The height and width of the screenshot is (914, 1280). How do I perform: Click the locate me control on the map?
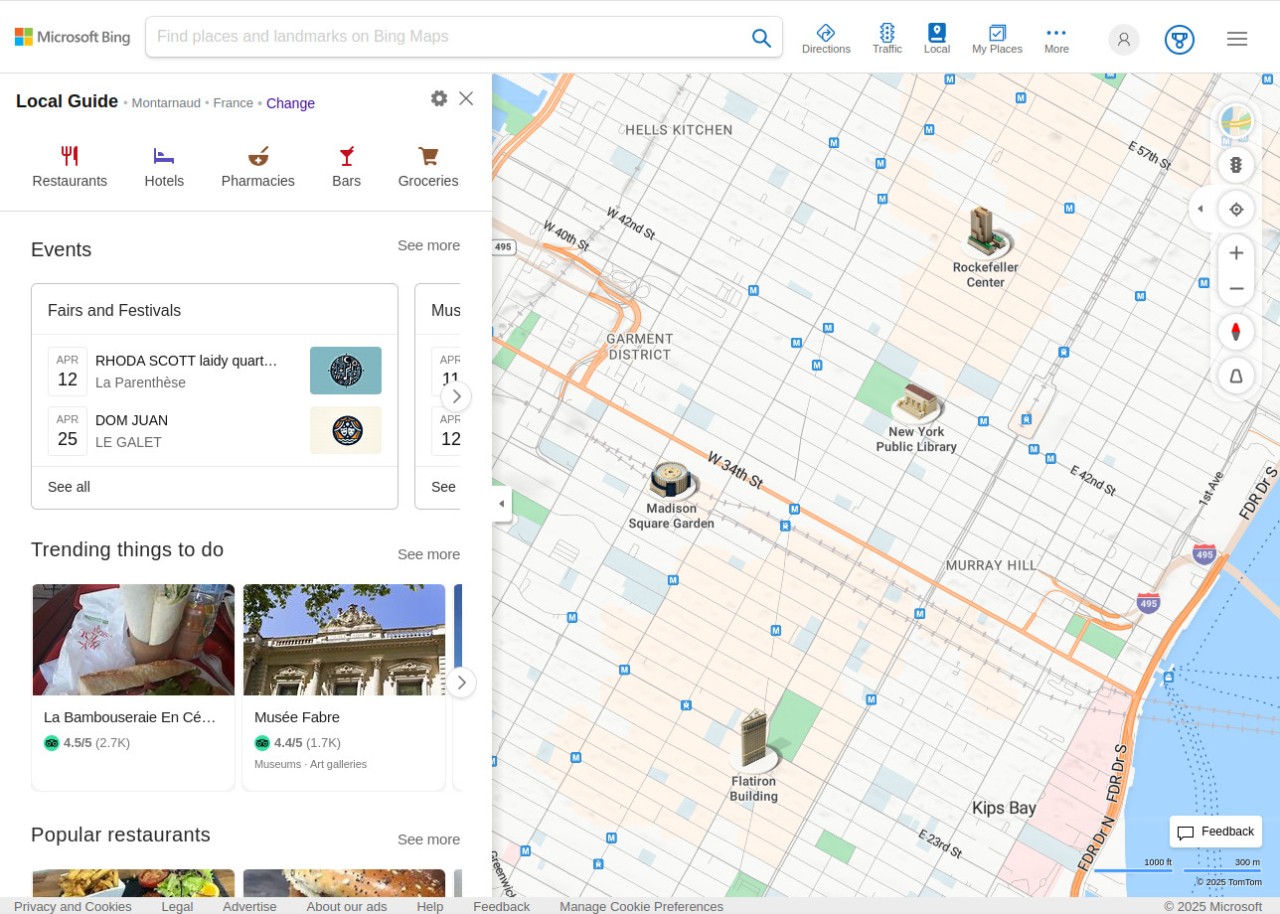click(1236, 209)
